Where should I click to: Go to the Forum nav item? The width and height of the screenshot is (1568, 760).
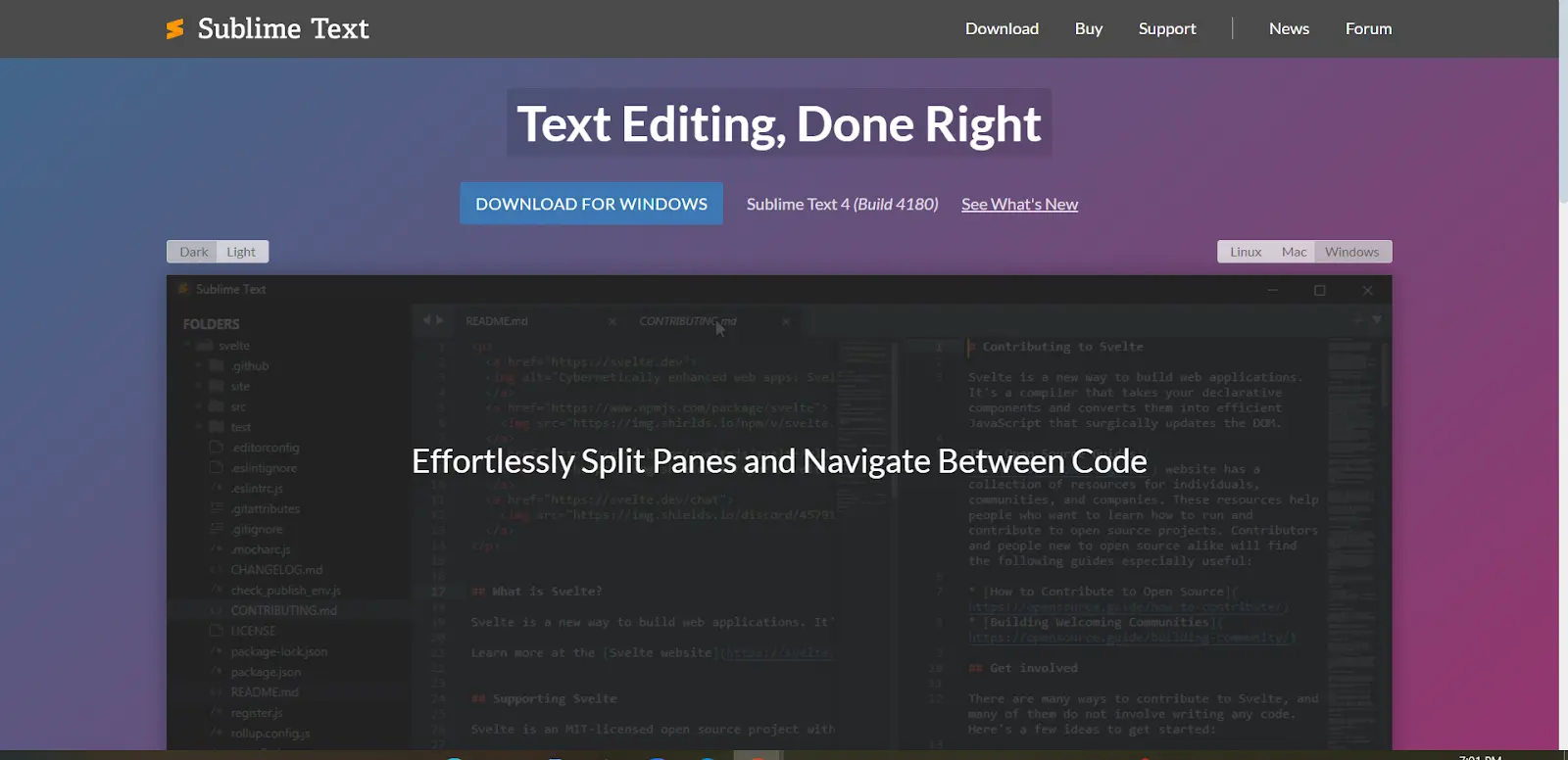1368,28
